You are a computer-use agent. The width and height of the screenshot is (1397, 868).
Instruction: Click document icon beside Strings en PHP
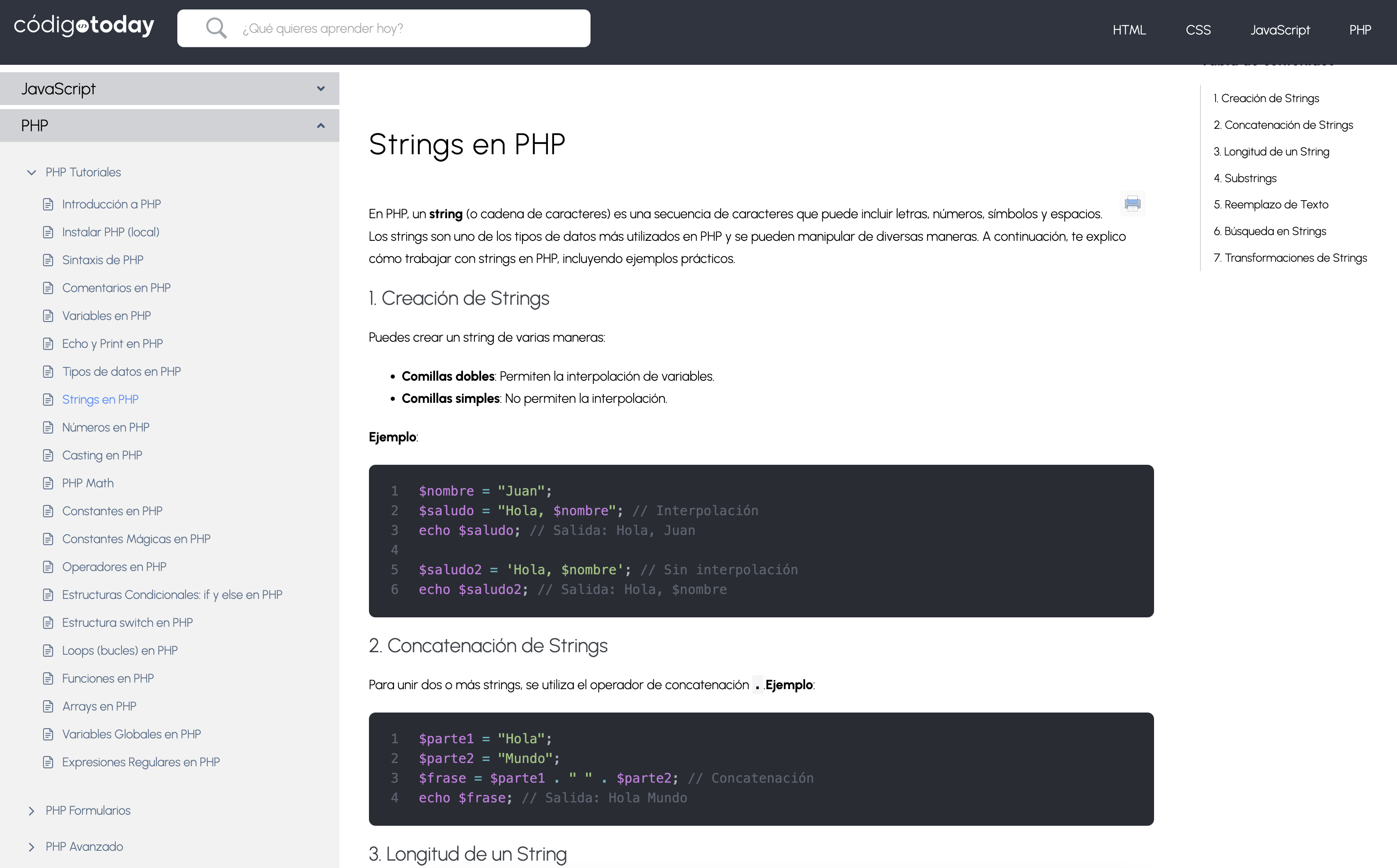pyautogui.click(x=48, y=400)
